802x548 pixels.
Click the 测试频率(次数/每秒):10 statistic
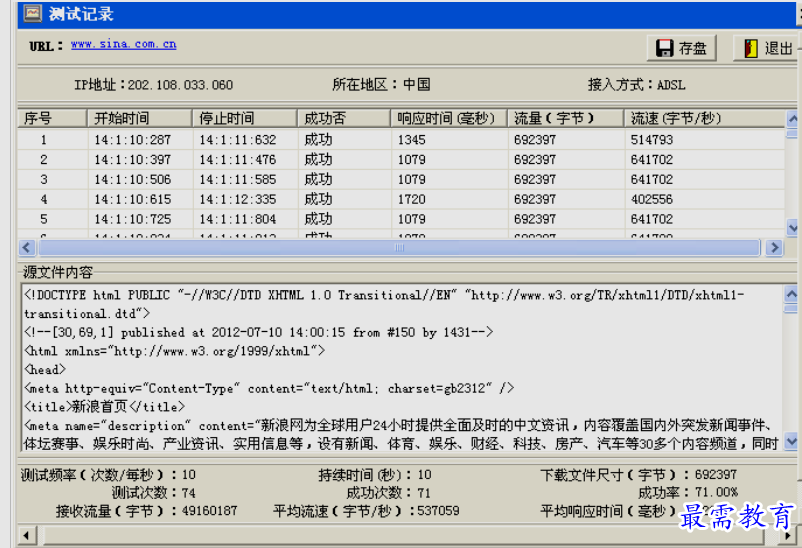point(108,475)
